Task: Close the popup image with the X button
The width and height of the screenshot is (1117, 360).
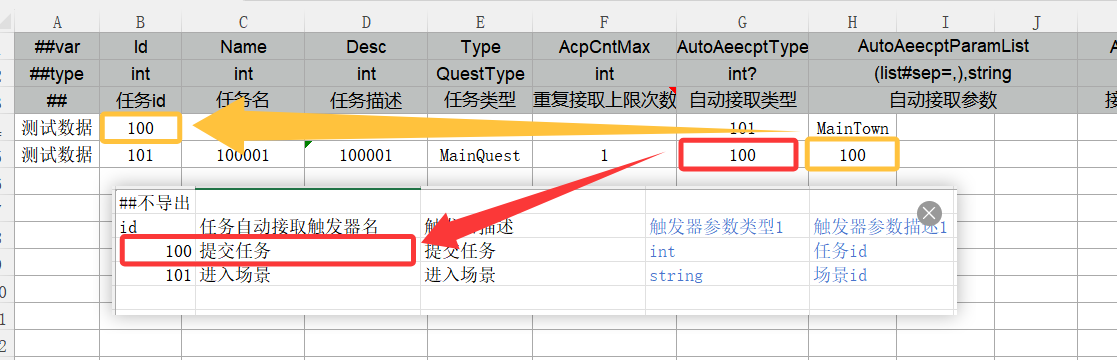Action: 929,212
